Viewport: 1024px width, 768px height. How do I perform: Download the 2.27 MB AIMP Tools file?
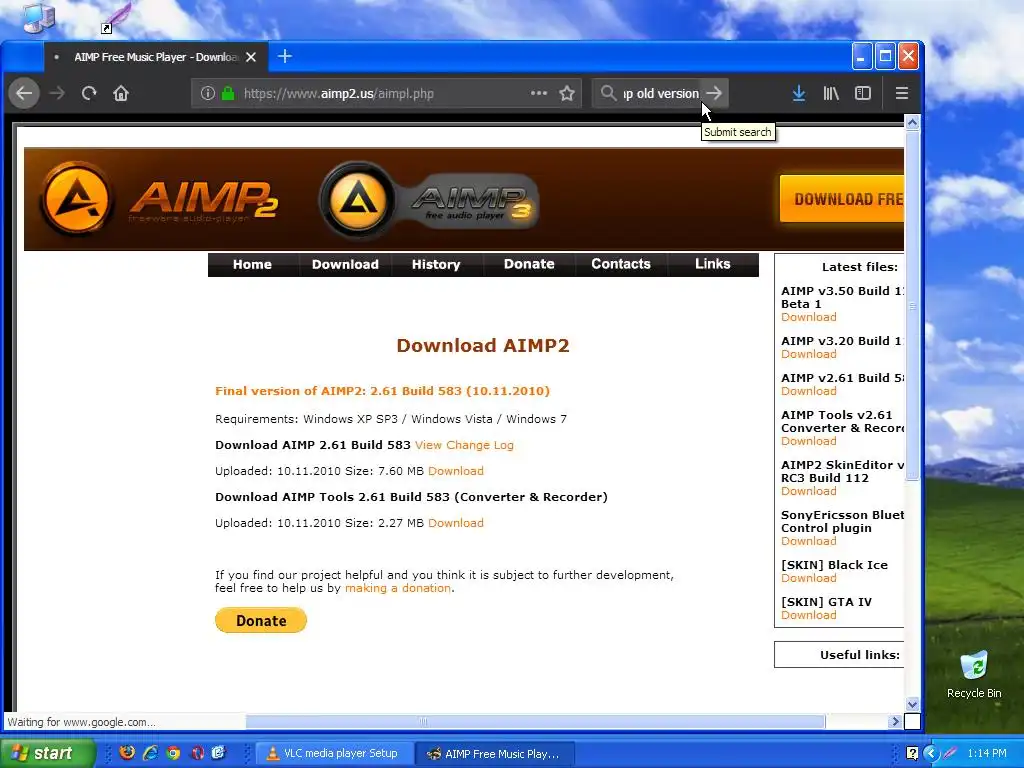click(x=456, y=524)
